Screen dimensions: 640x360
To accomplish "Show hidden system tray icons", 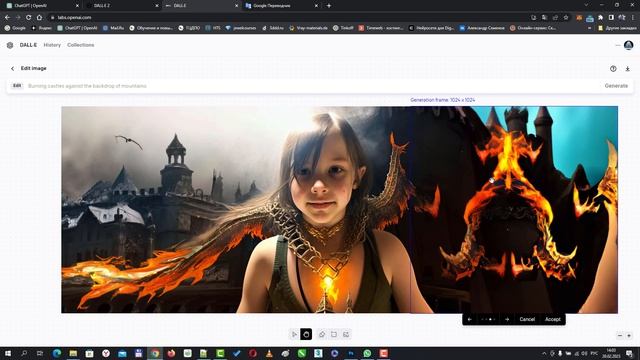I will (x=544, y=353).
